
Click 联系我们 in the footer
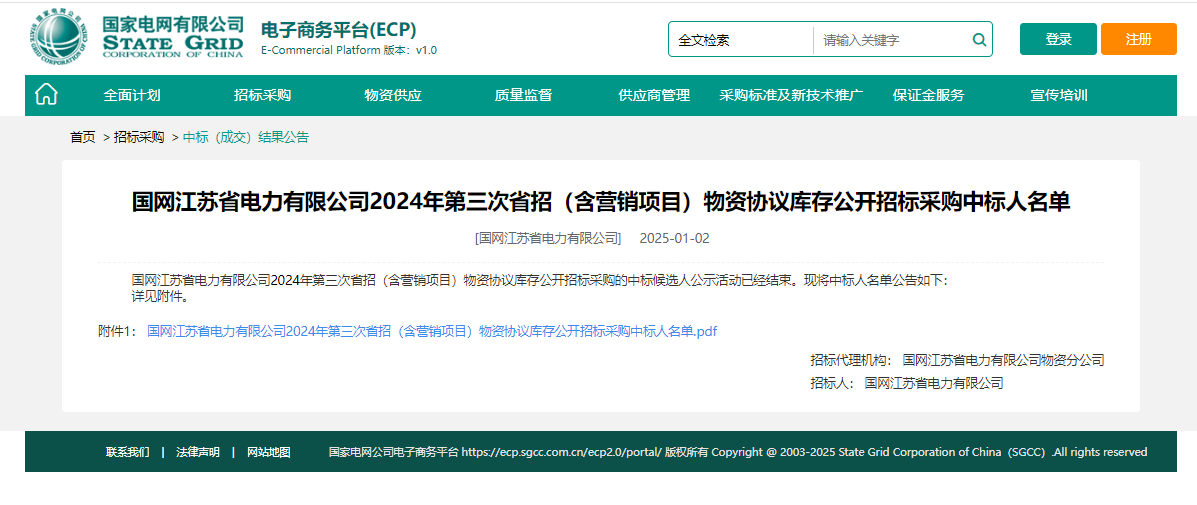coord(128,452)
